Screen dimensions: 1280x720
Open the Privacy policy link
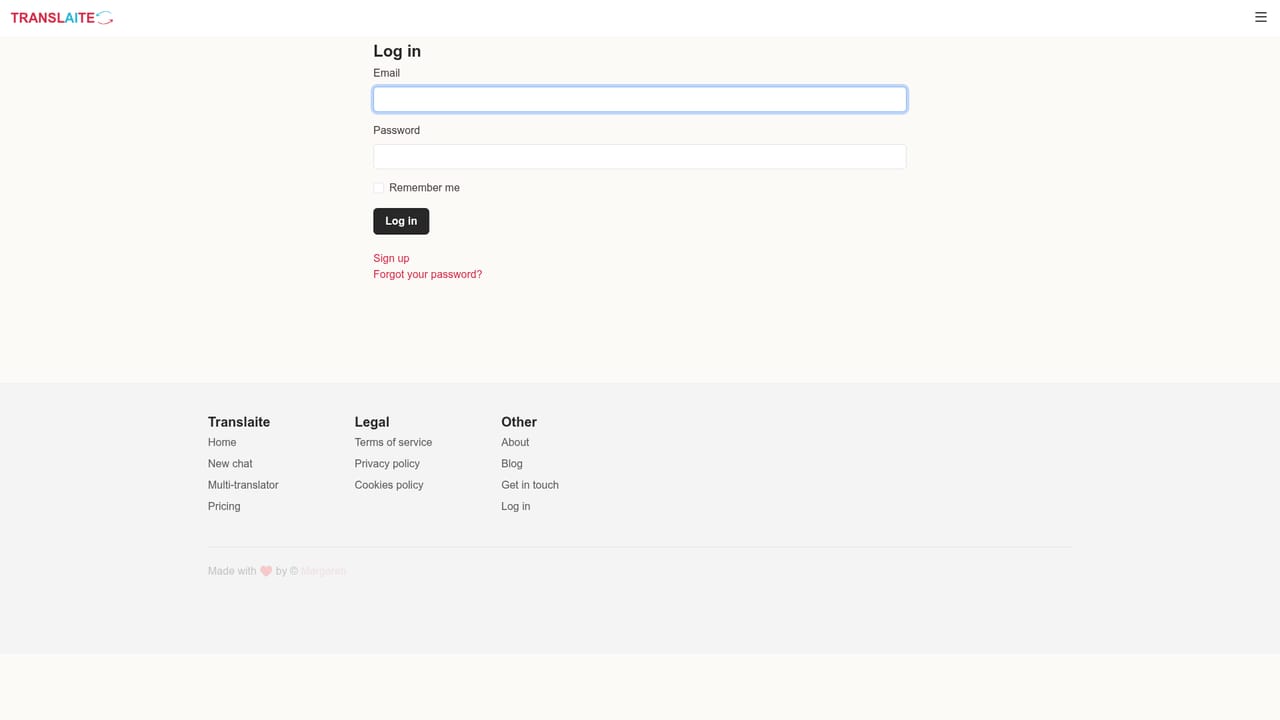click(x=387, y=464)
